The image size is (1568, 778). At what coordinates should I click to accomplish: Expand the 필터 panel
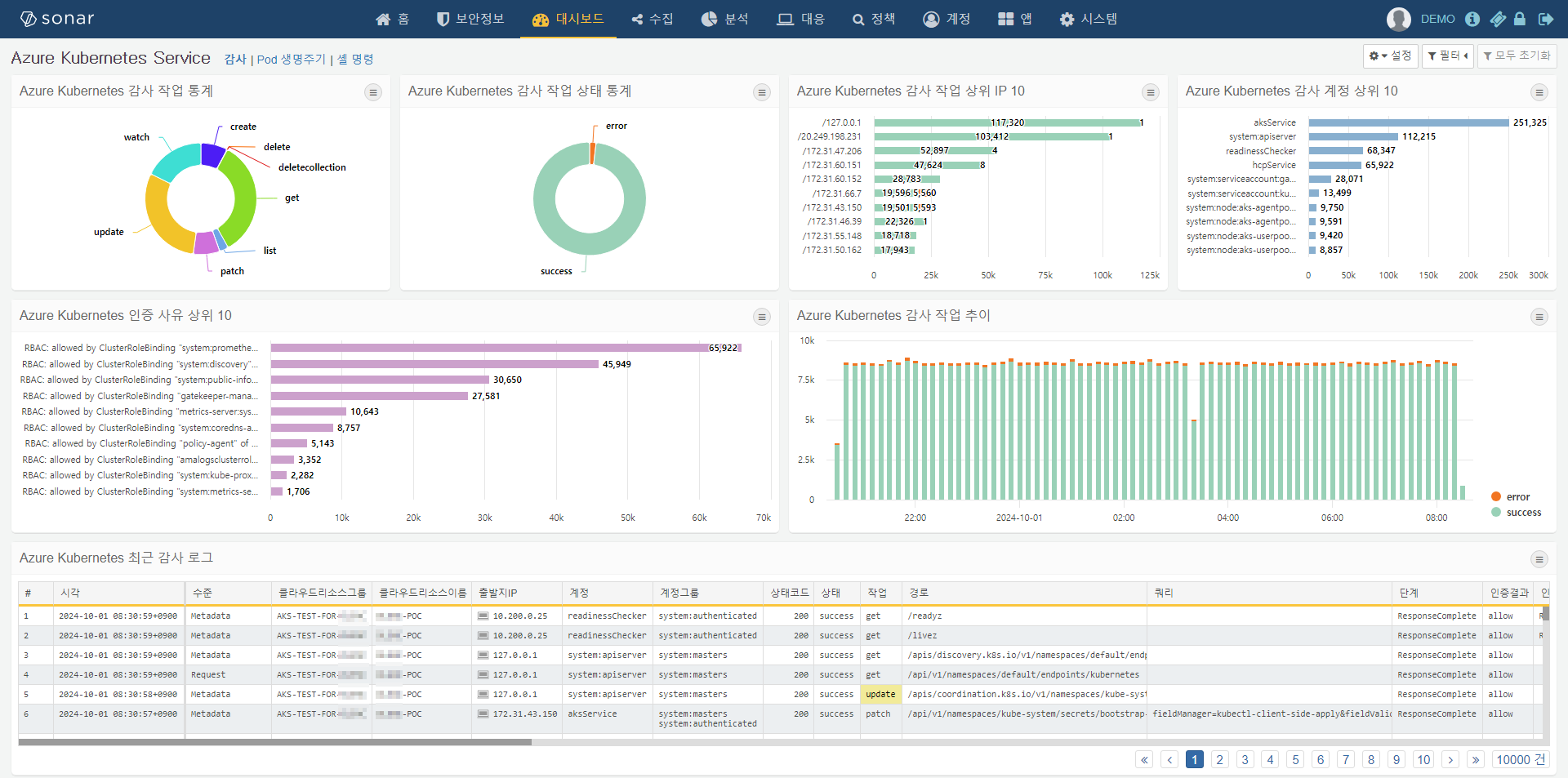tap(1448, 56)
